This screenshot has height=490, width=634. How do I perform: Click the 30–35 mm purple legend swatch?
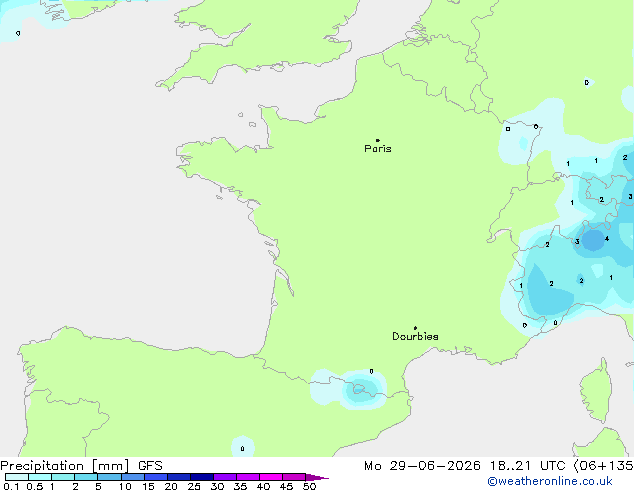pyautogui.click(x=225, y=477)
